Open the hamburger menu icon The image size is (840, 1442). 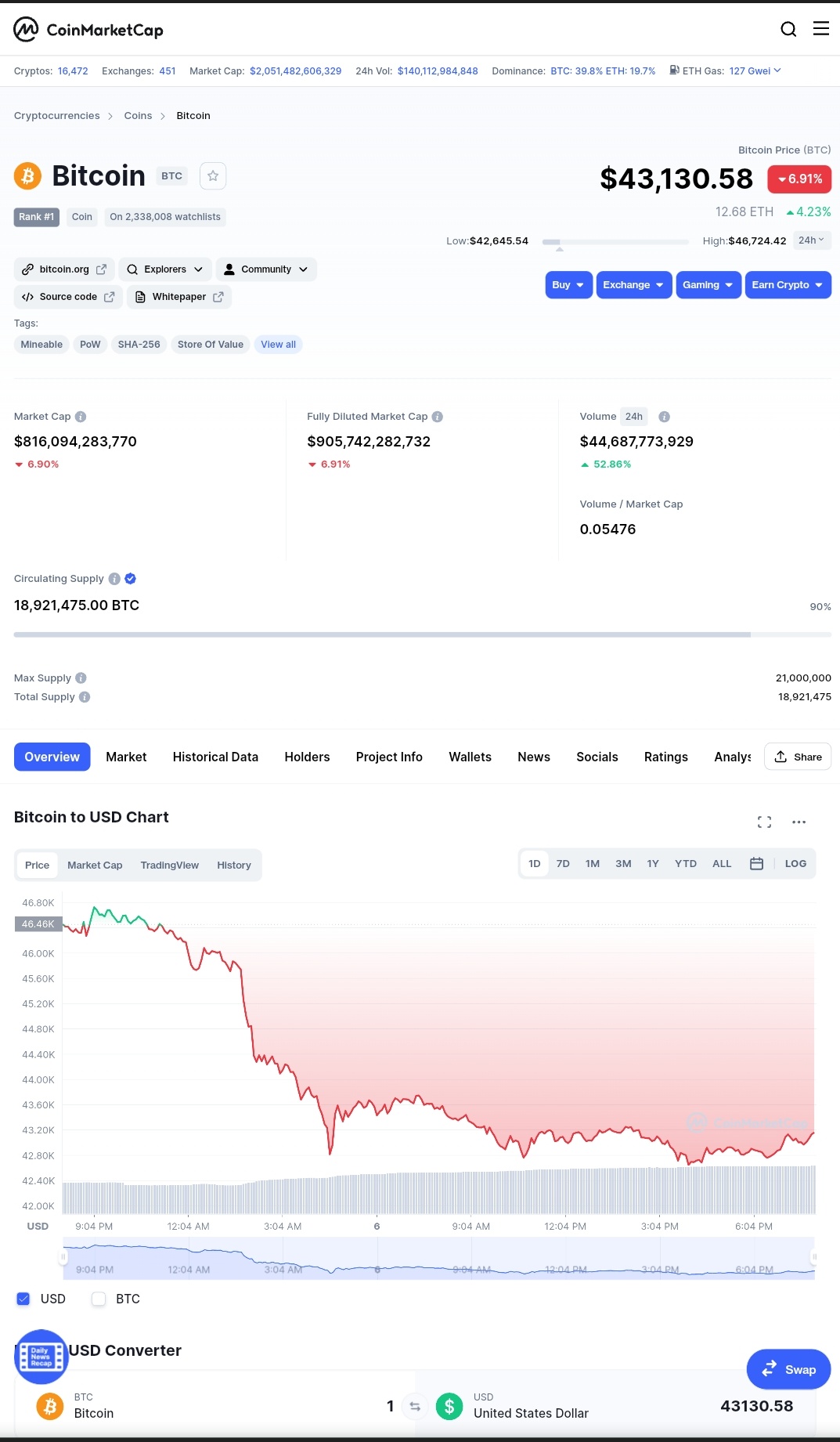[x=820, y=29]
